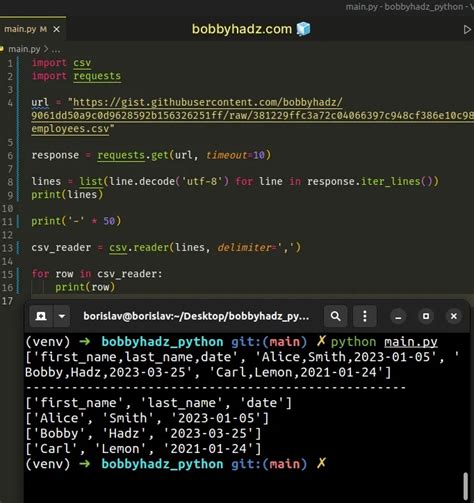Click the ['first_name', 'last_name', 'date'] output row
474x503 pixels.
[x=159, y=403]
